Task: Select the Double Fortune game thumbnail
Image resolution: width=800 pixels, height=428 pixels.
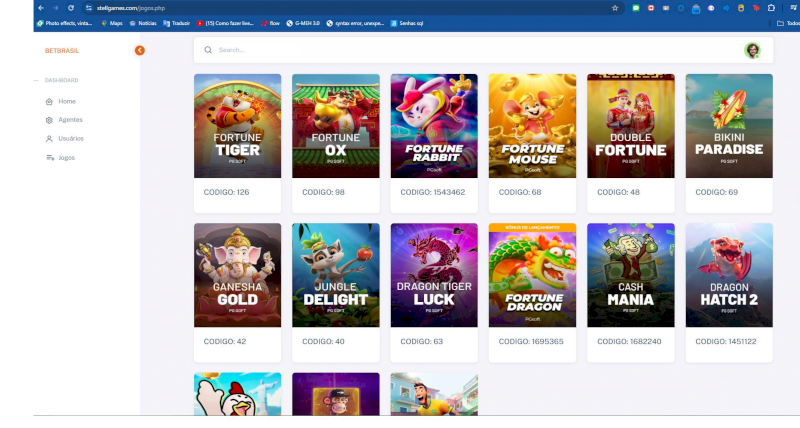Action: 631,126
